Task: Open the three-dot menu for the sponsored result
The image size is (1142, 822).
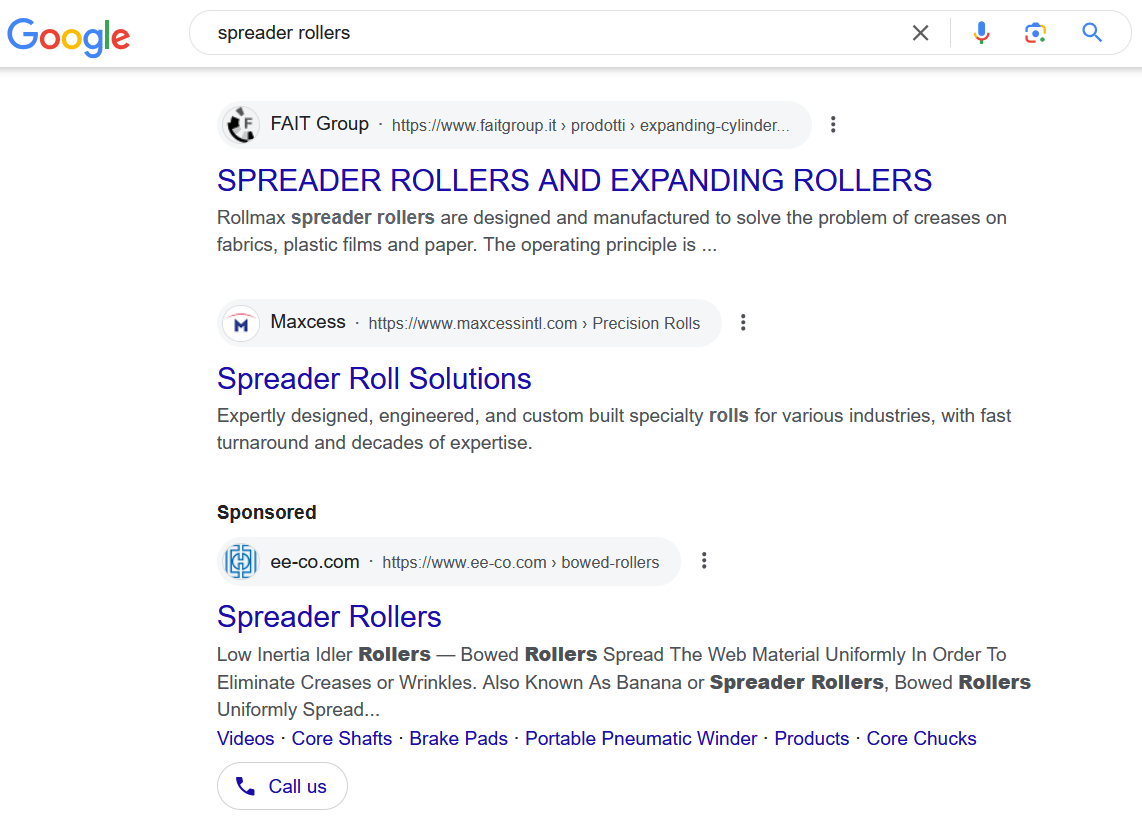Action: [x=704, y=560]
